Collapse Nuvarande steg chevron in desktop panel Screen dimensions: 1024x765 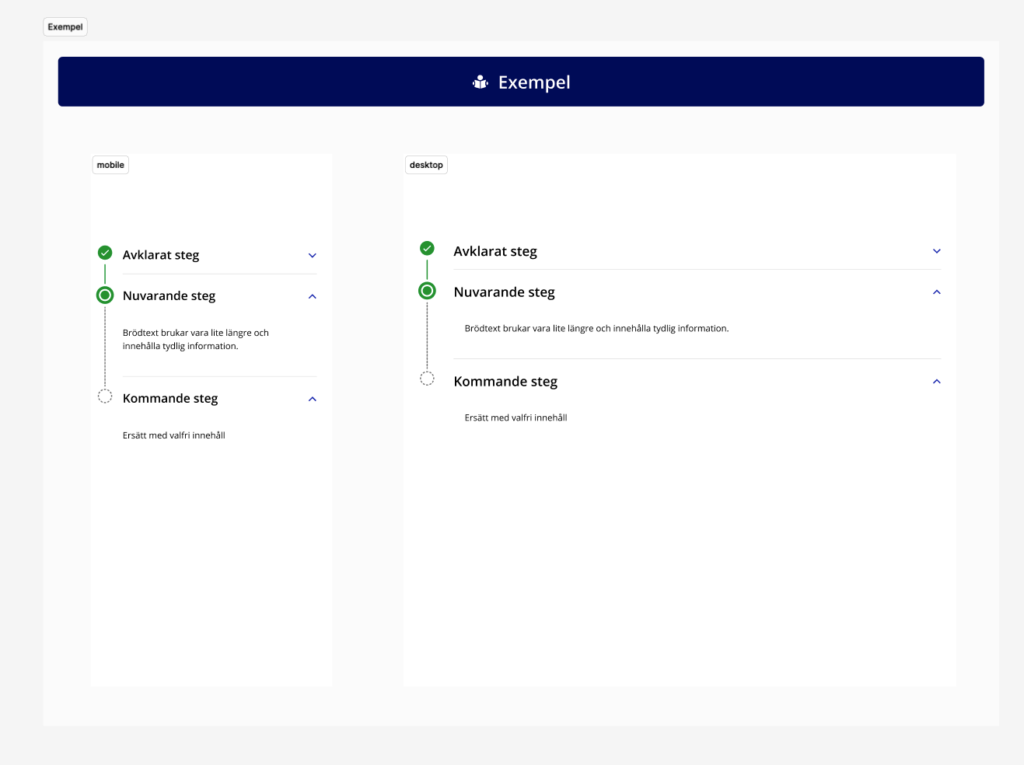click(936, 292)
